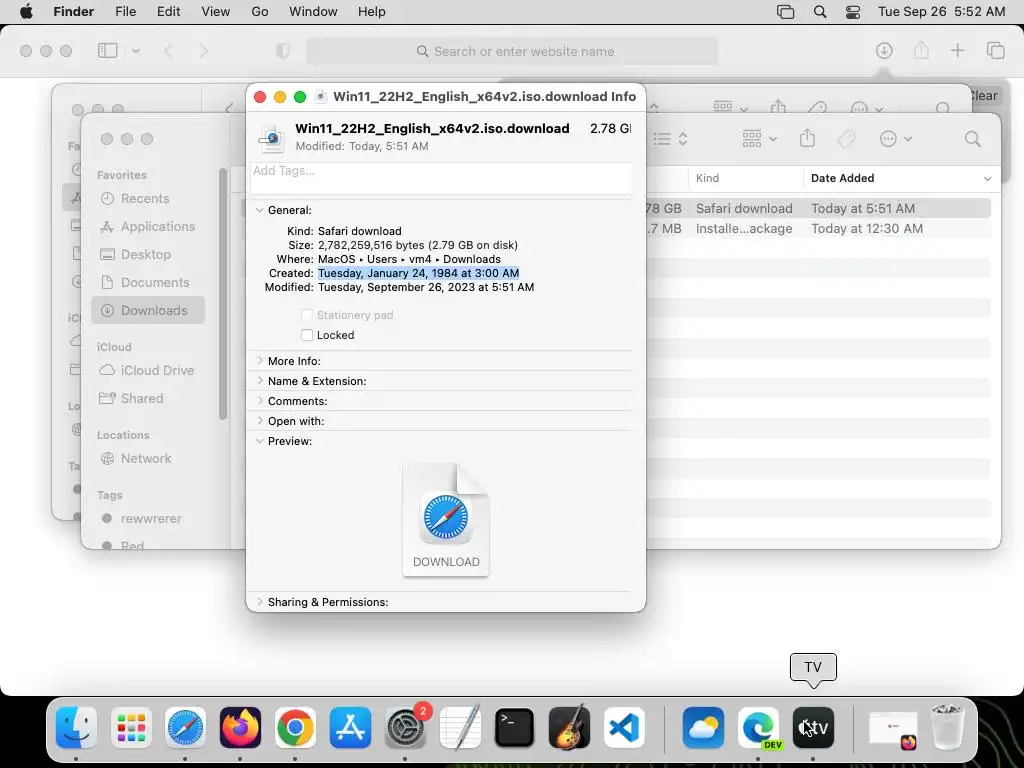Open Control Center in menu bar
Image resolution: width=1024 pixels, height=768 pixels.
point(853,12)
